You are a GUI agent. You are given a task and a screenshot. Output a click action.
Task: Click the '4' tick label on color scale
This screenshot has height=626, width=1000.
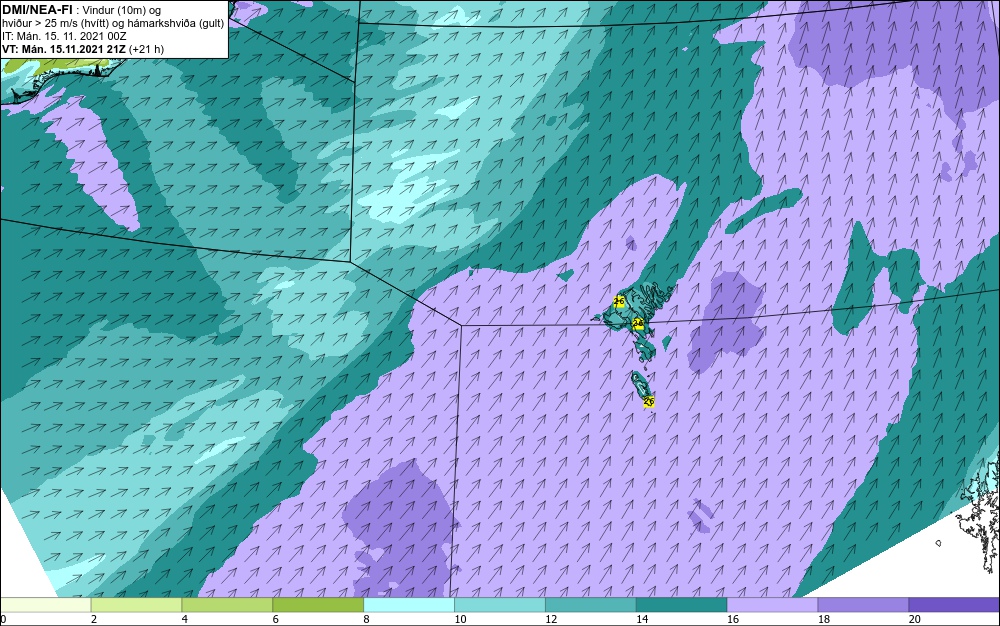click(185, 619)
